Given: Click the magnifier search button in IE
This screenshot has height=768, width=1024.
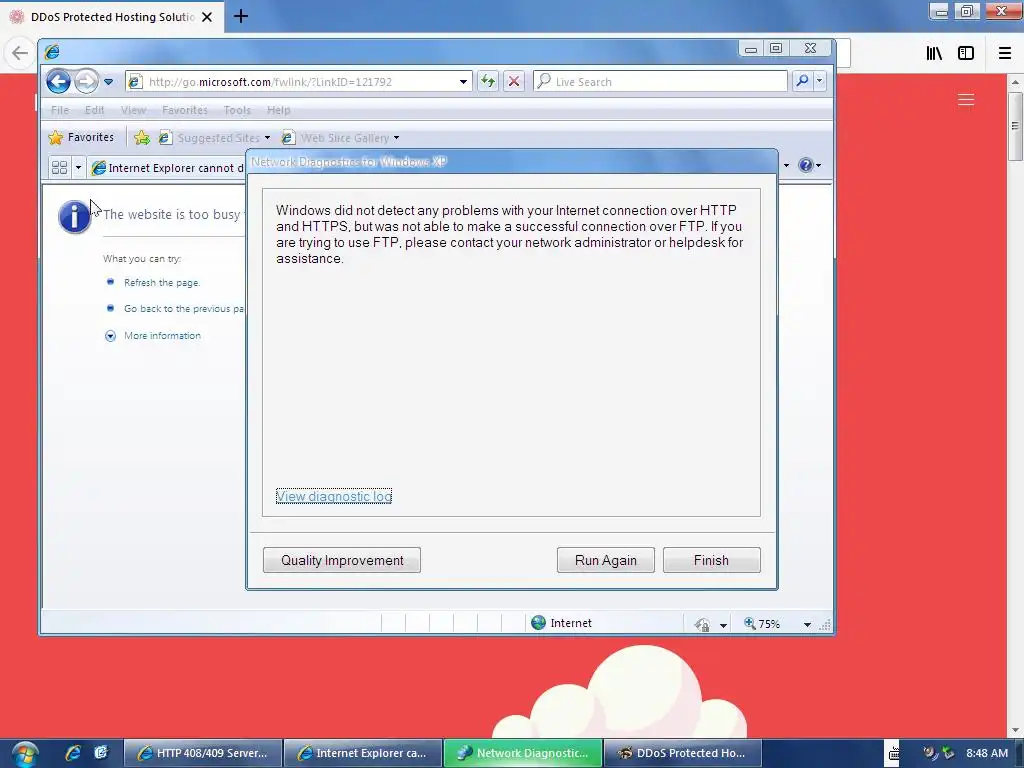Looking at the screenshot, I should [x=802, y=81].
